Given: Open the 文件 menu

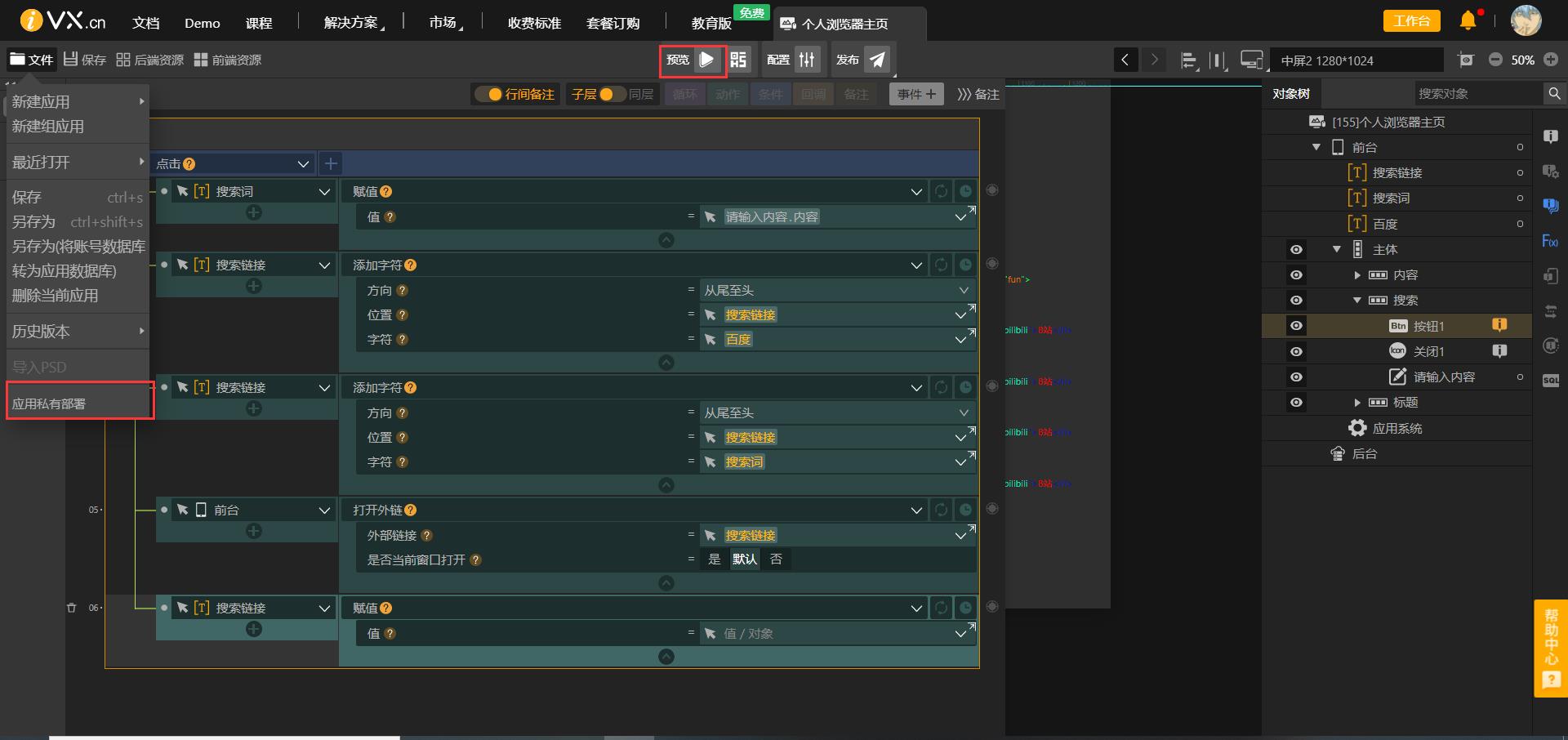Looking at the screenshot, I should click(31, 60).
